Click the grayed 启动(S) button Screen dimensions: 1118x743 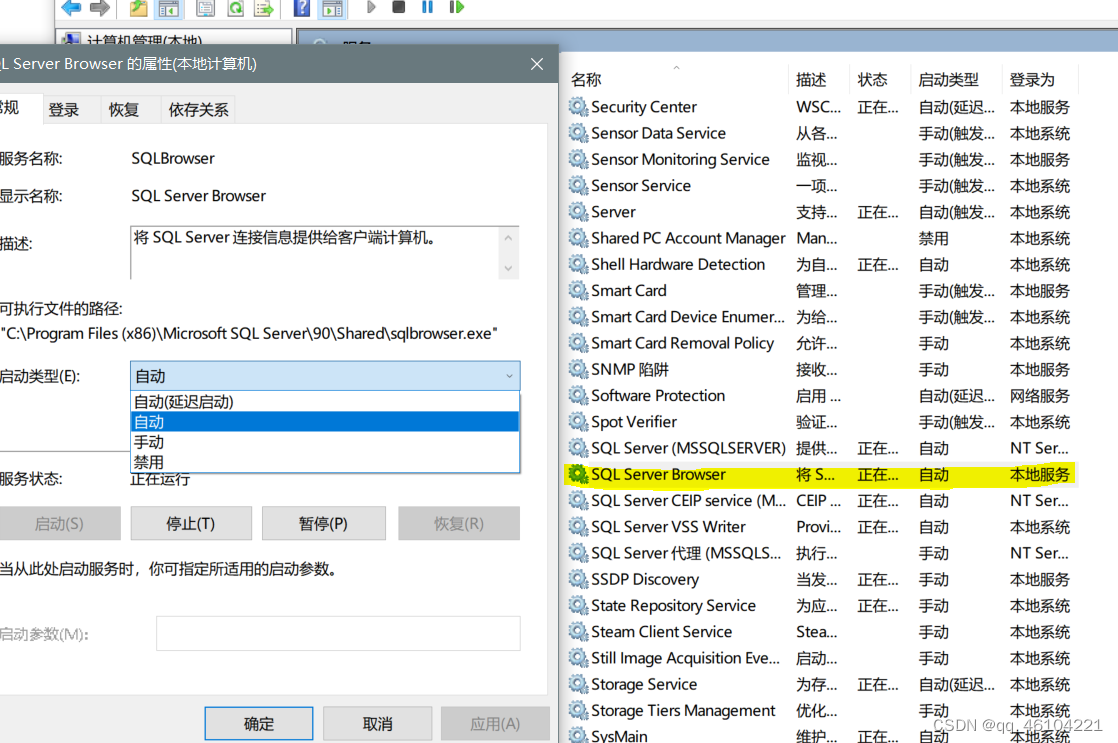click(60, 523)
